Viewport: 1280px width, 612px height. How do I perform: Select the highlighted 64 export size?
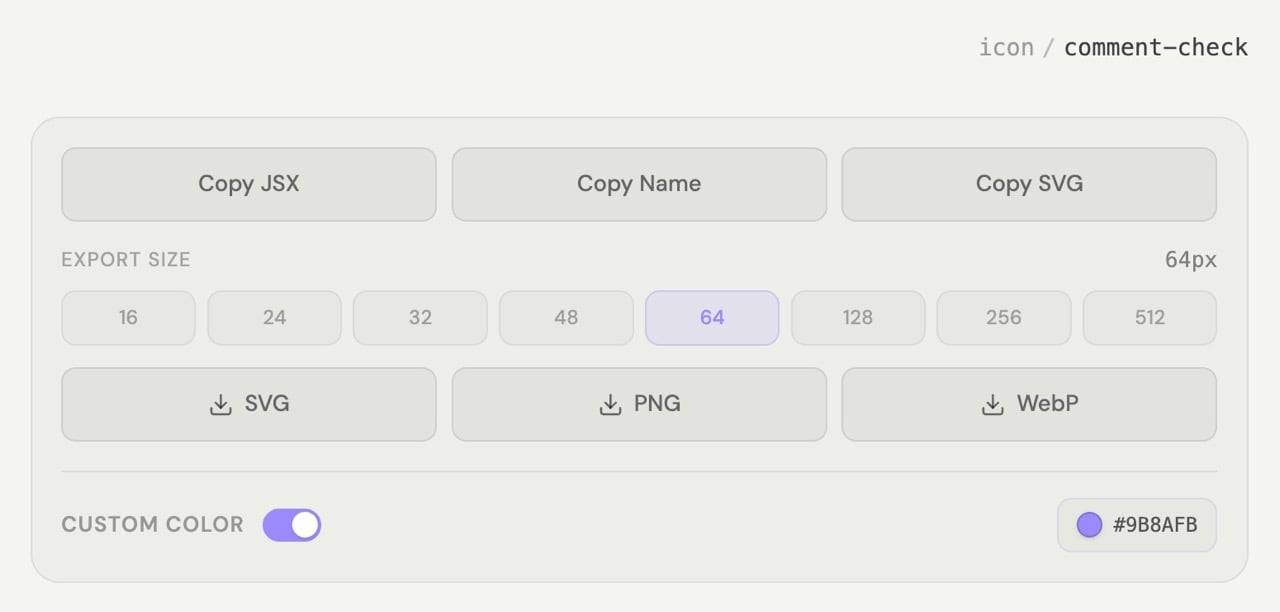point(712,318)
